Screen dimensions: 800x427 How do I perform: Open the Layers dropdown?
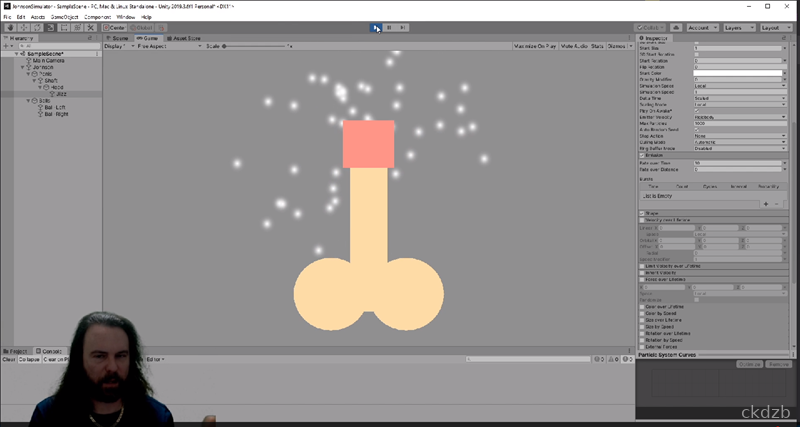(739, 28)
